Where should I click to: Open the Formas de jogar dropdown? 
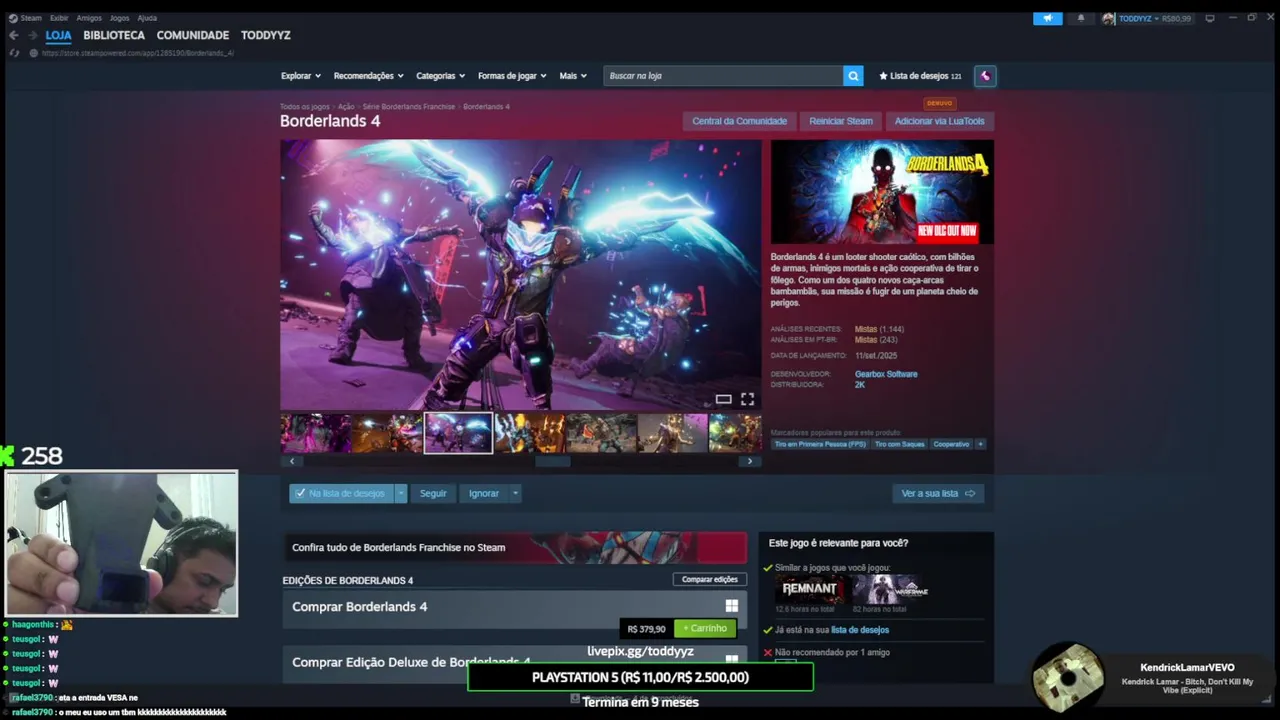513,76
